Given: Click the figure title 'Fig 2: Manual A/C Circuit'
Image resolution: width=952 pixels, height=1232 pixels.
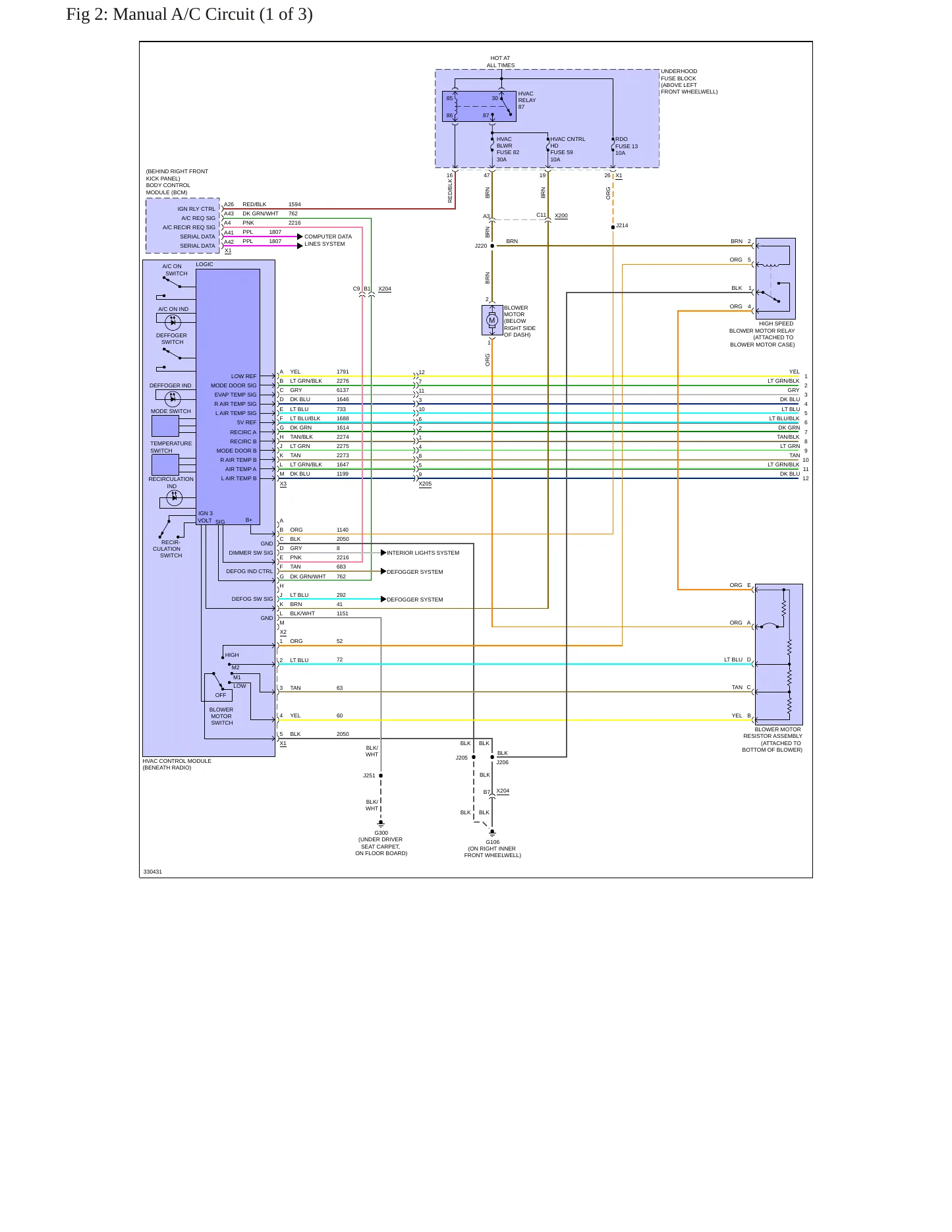Looking at the screenshot, I should [189, 14].
